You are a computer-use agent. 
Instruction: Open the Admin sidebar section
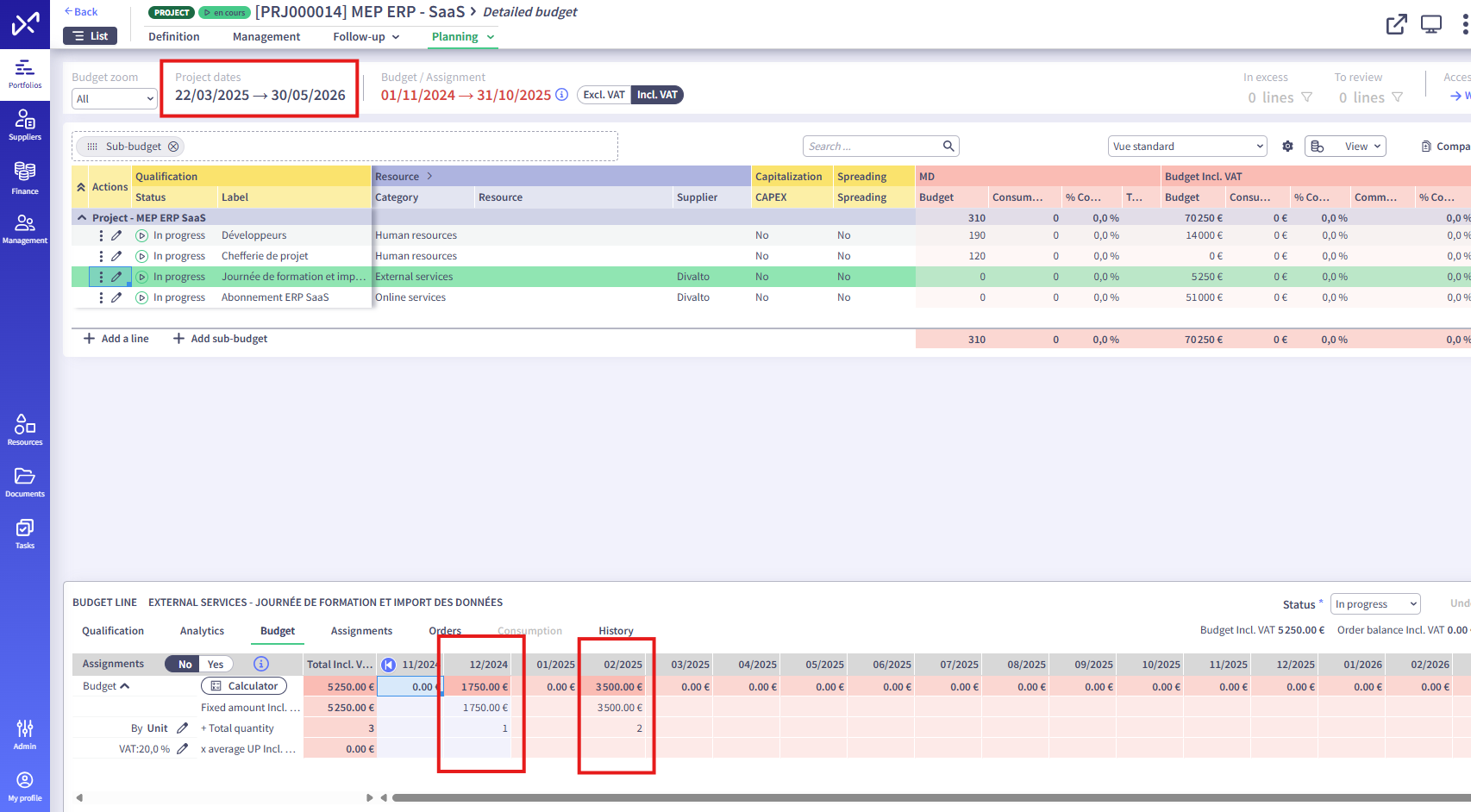point(25,735)
